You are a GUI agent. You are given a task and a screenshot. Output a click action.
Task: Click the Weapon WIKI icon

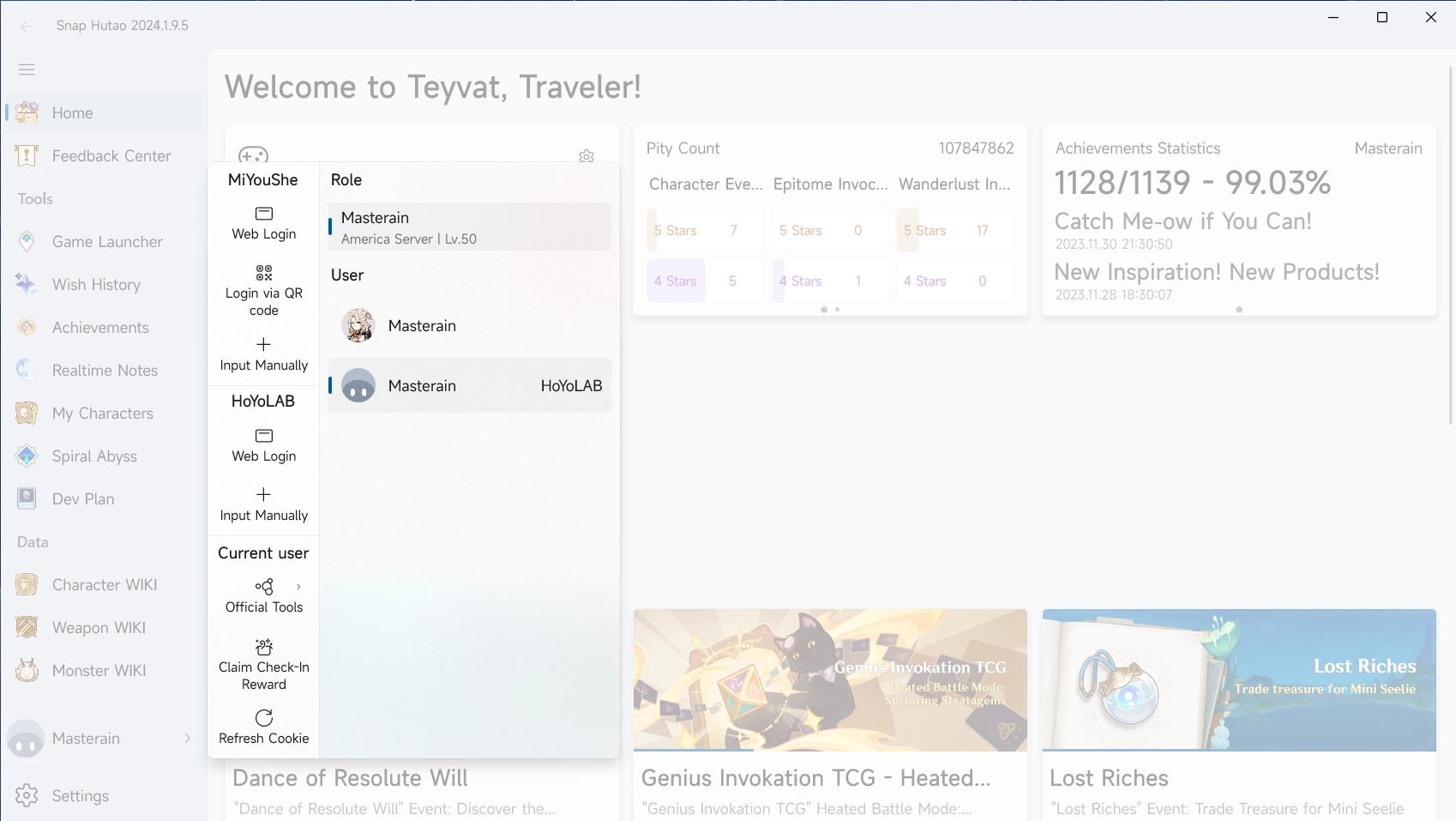[27, 627]
